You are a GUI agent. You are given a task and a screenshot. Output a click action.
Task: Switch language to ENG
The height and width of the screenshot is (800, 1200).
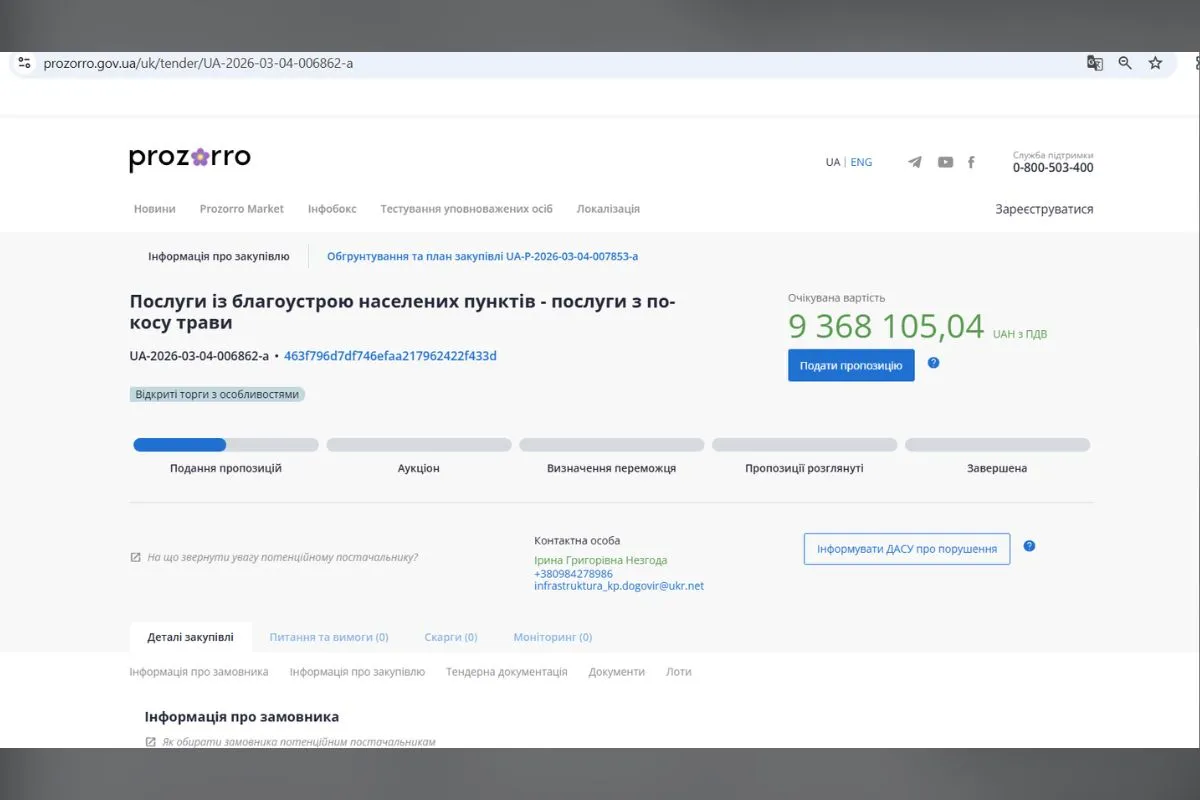tap(861, 161)
